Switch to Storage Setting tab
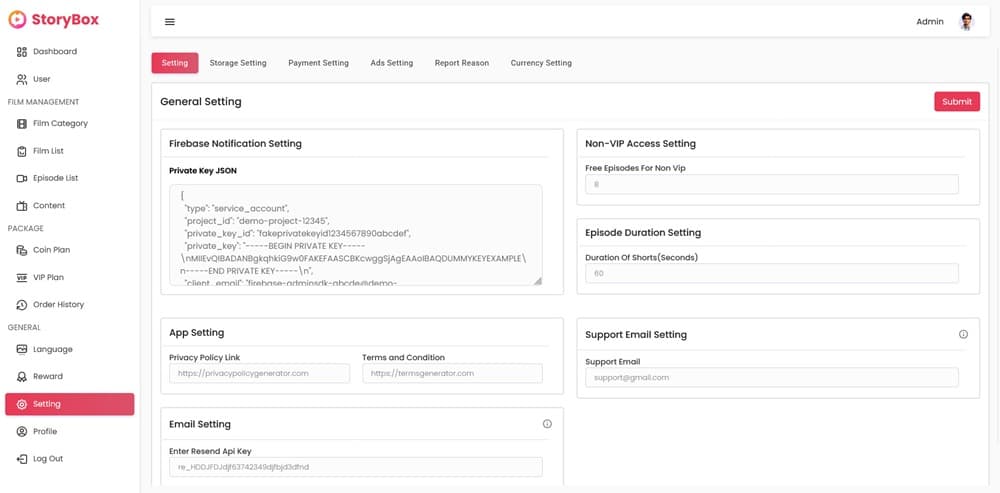The height and width of the screenshot is (493, 1000). click(x=238, y=63)
